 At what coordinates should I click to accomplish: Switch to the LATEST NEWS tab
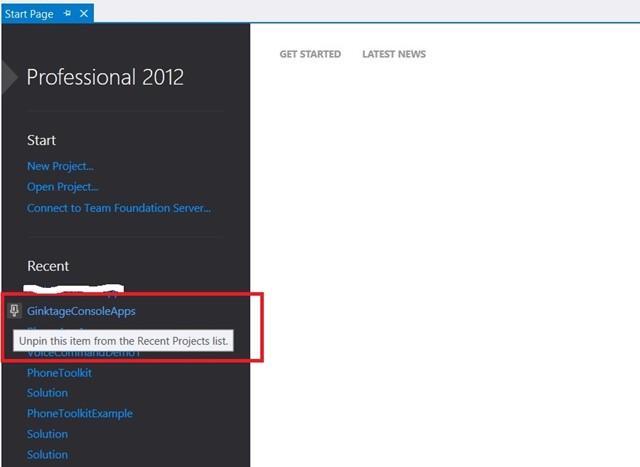(394, 54)
